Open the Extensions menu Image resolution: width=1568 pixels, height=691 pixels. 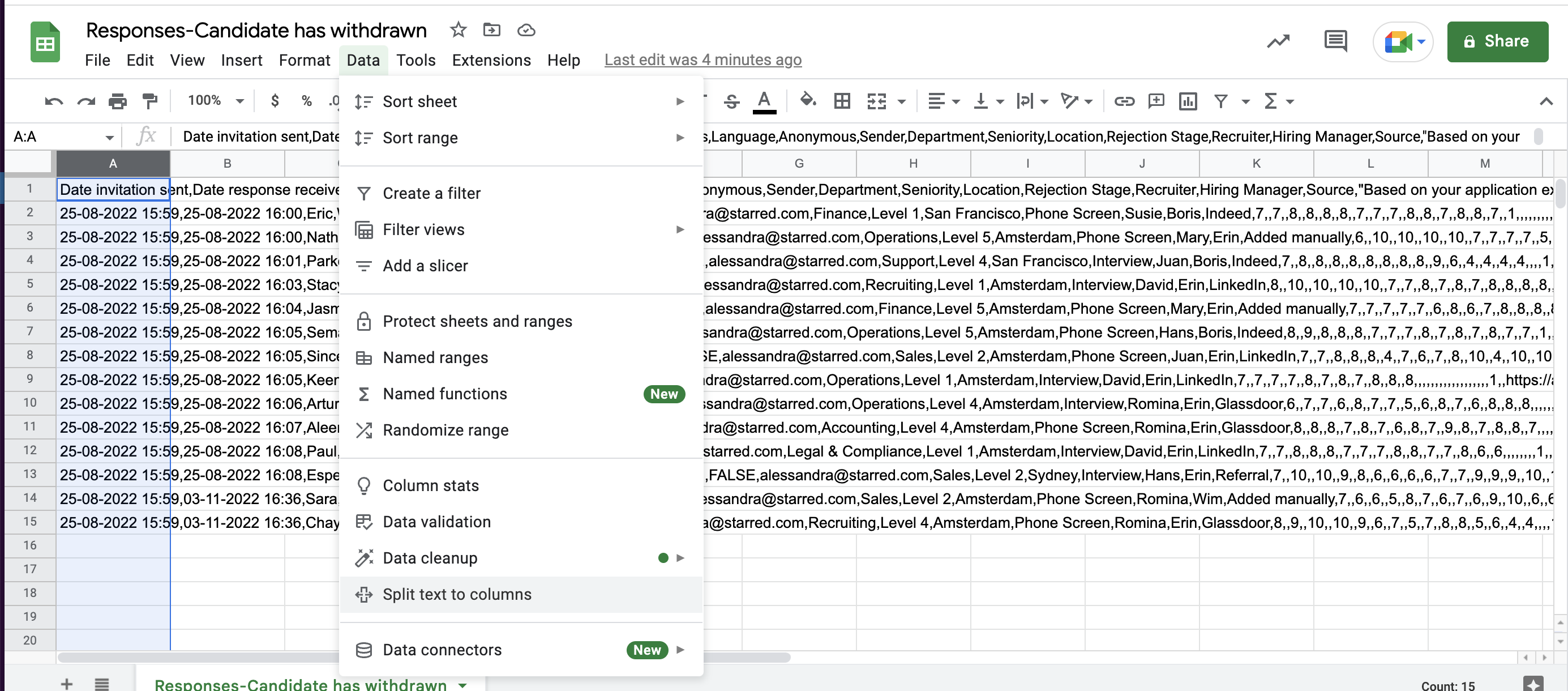click(491, 59)
